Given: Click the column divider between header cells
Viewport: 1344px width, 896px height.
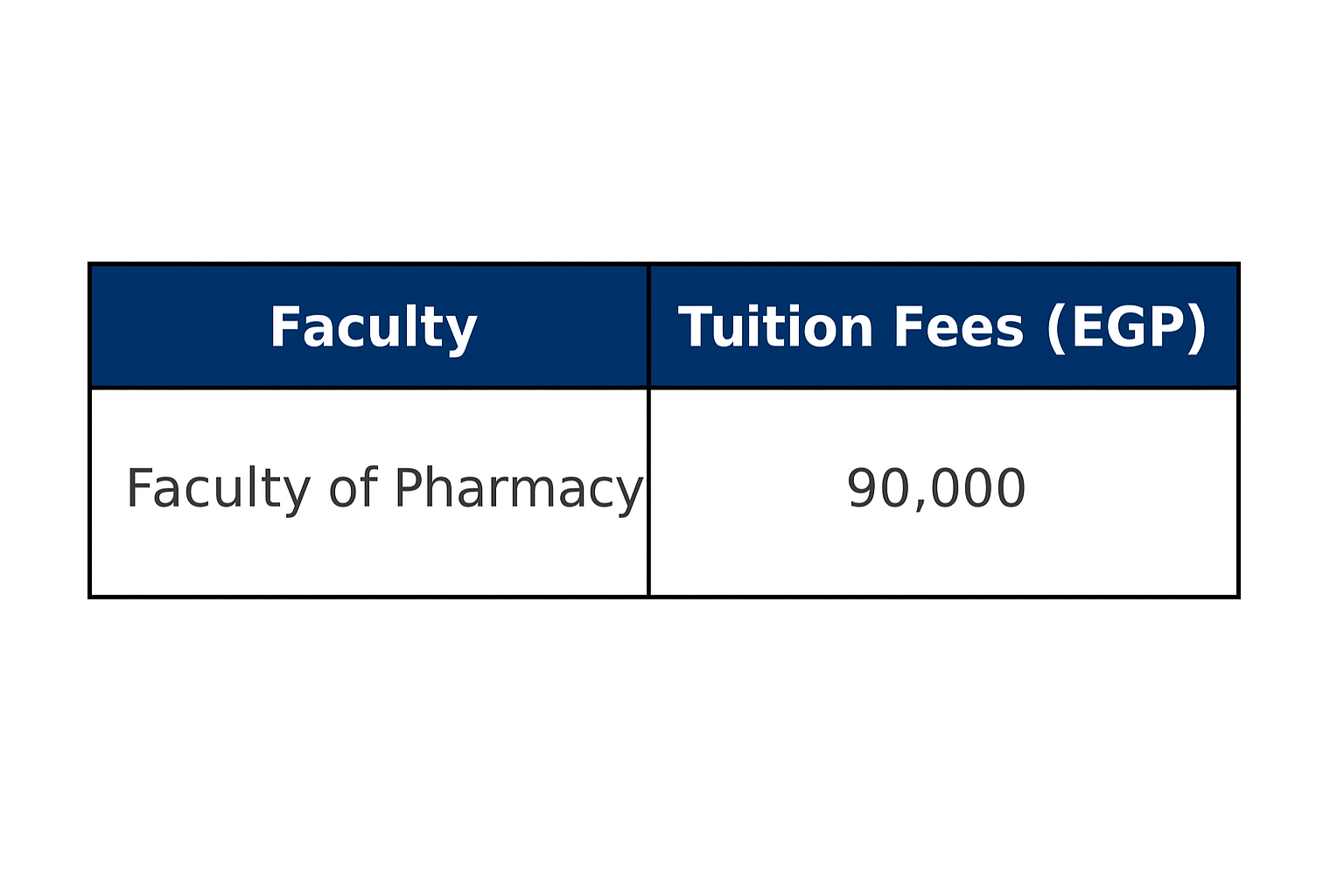Looking at the screenshot, I should point(648,326).
